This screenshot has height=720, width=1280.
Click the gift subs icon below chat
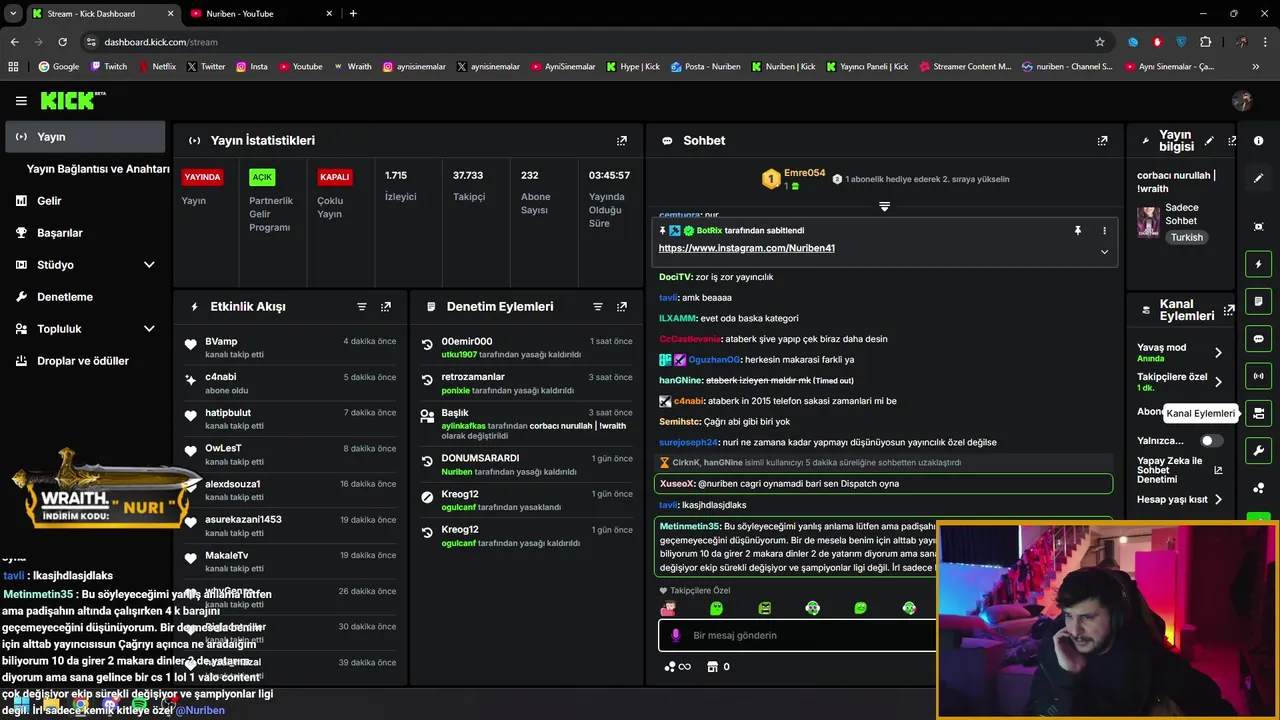[712, 667]
